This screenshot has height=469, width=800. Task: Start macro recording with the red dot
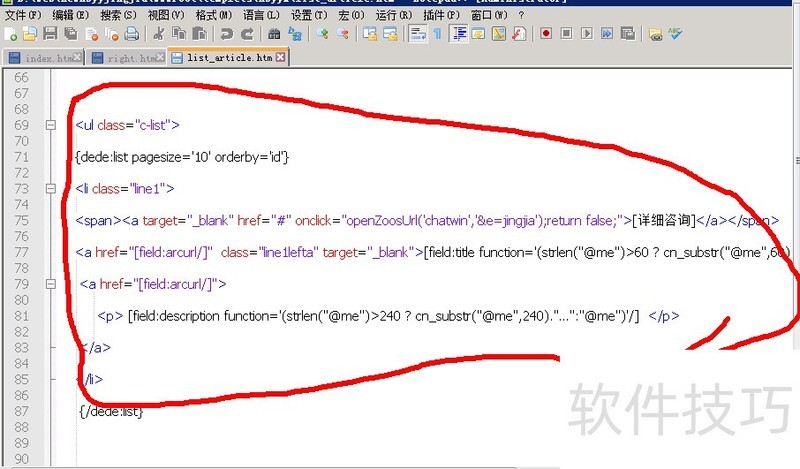click(546, 34)
